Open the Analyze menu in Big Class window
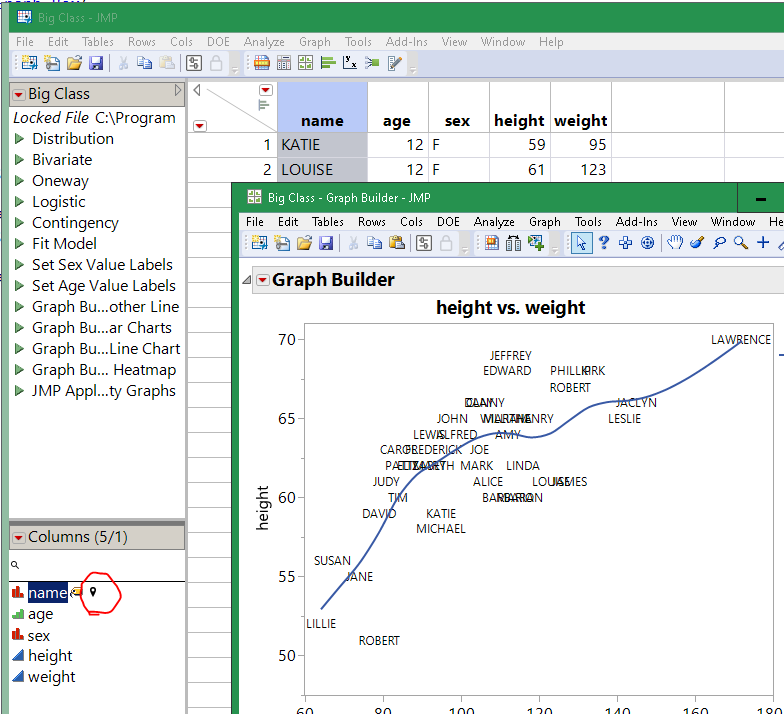Viewport: 784px width, 714px height. (264, 42)
